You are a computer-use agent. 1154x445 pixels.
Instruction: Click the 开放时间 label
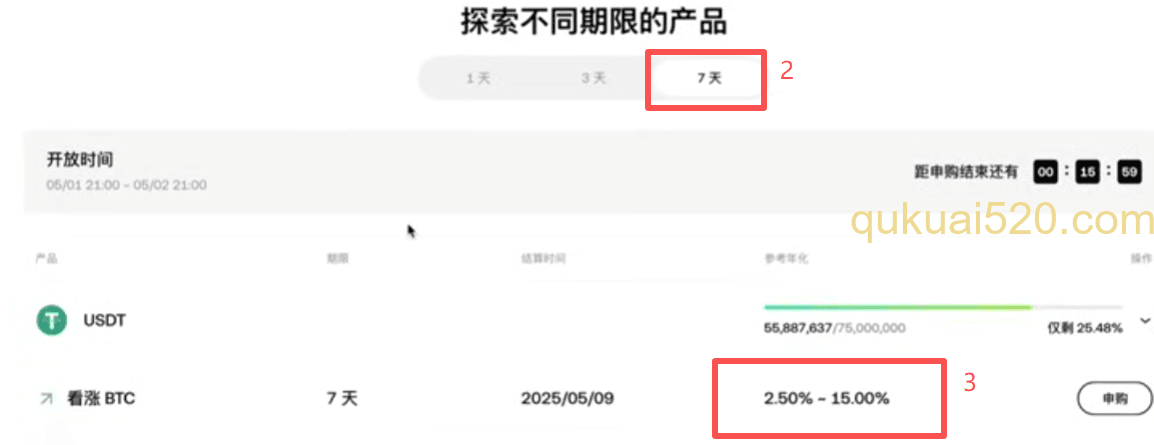coord(79,159)
